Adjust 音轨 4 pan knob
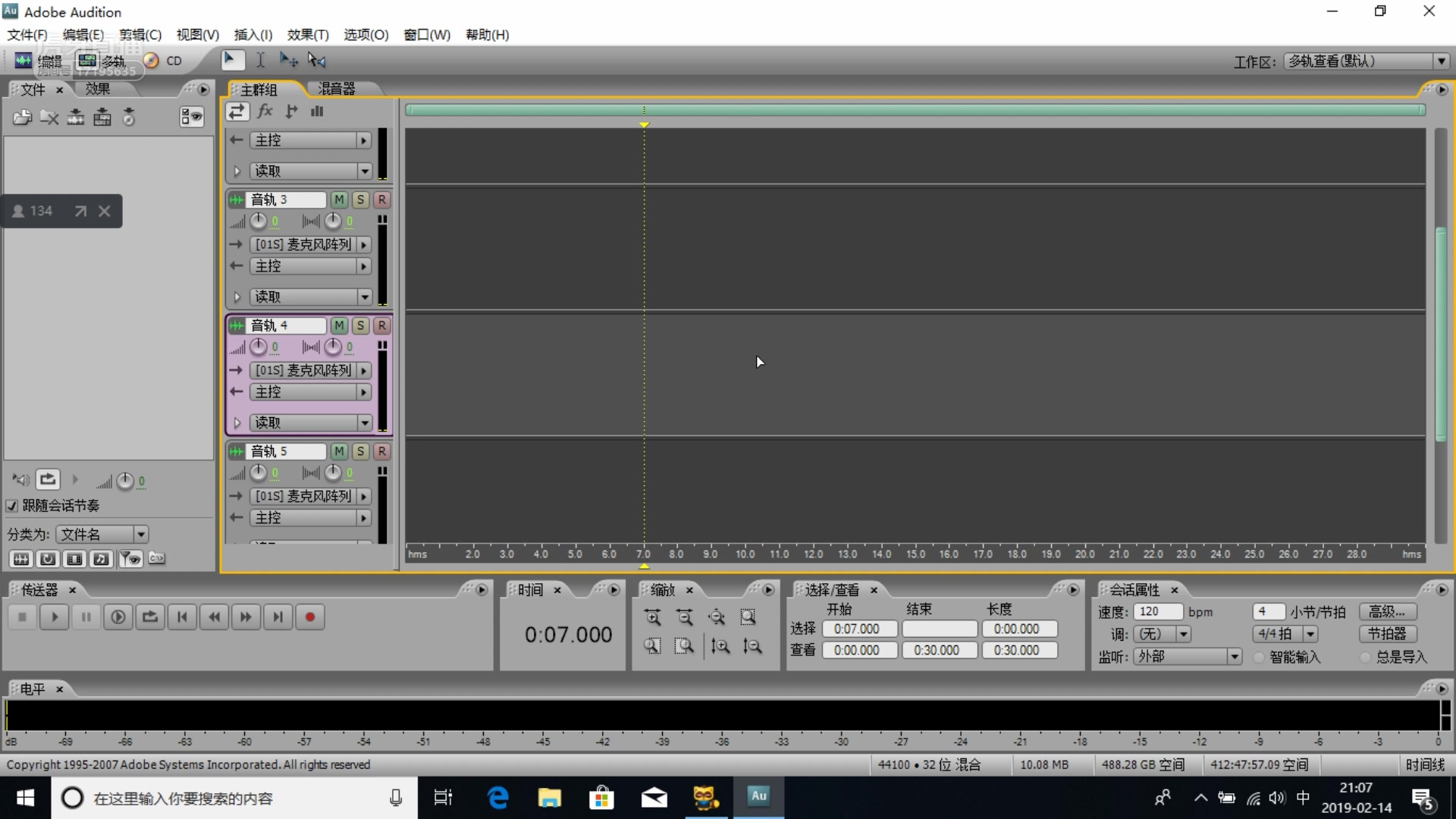This screenshot has width=1456, height=819. coord(333,347)
